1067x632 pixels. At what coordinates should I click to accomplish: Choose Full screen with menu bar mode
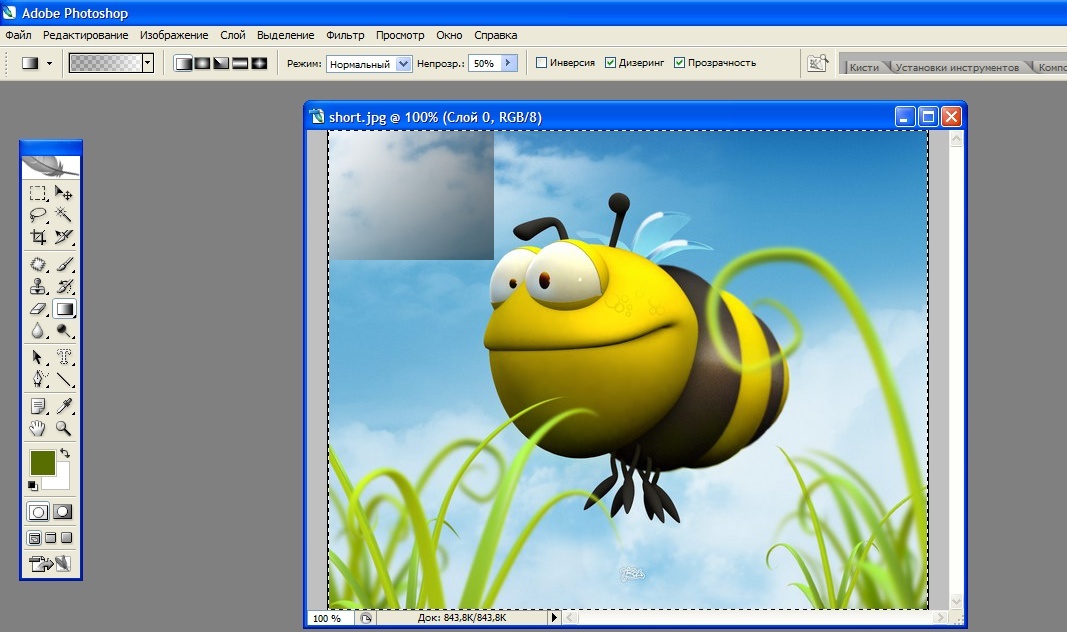coord(50,538)
